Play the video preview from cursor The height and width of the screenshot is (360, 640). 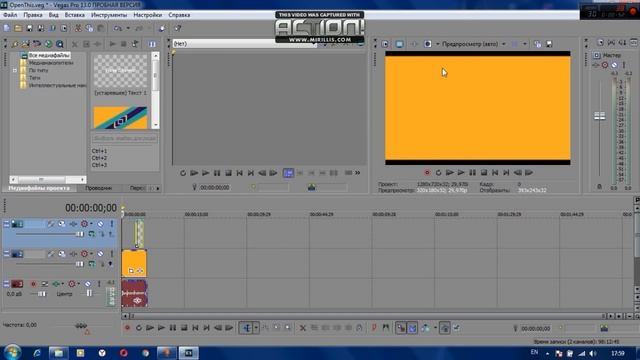coord(461,173)
